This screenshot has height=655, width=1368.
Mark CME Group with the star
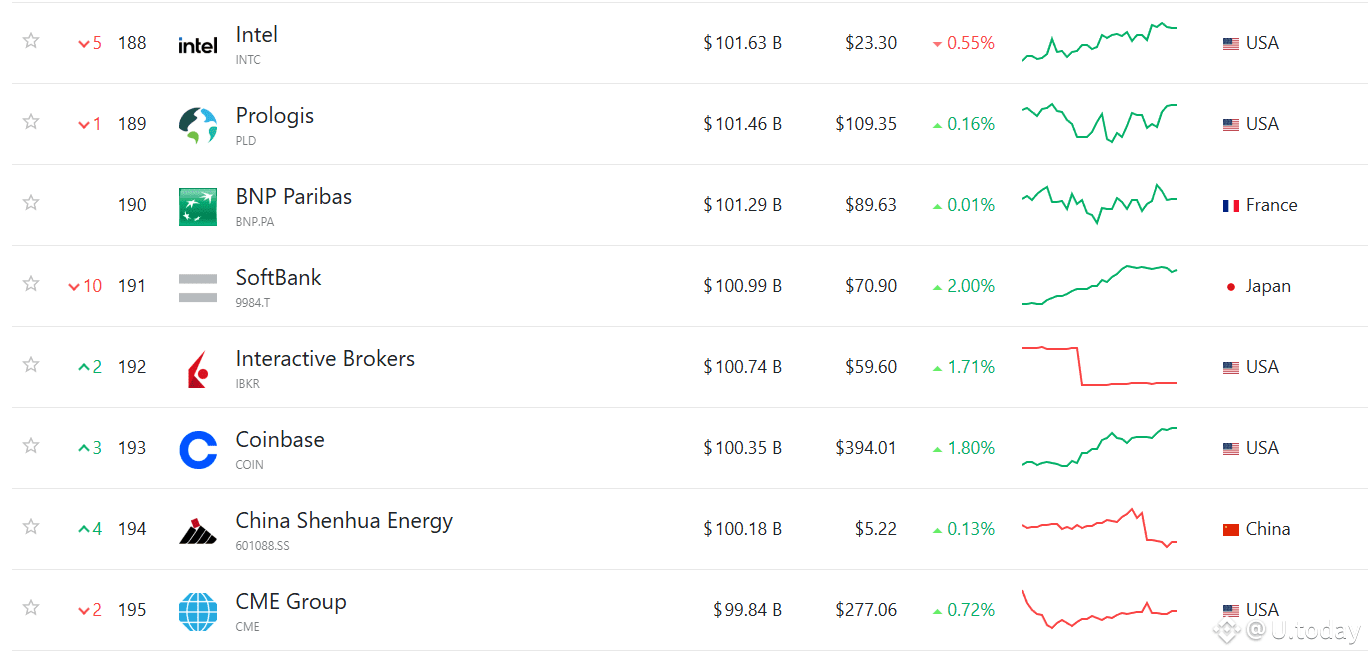[31, 608]
